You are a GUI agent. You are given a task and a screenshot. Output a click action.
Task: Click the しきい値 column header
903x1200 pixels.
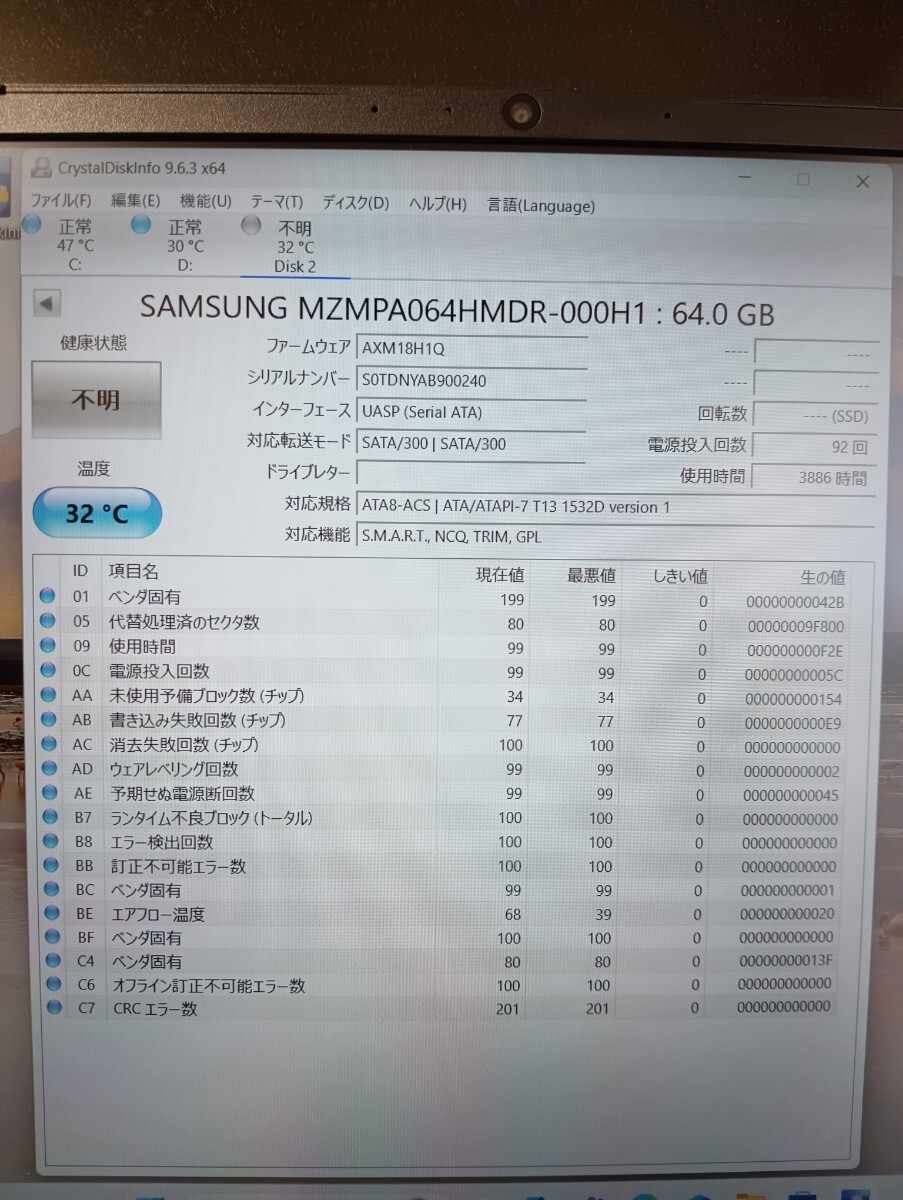coord(680,576)
